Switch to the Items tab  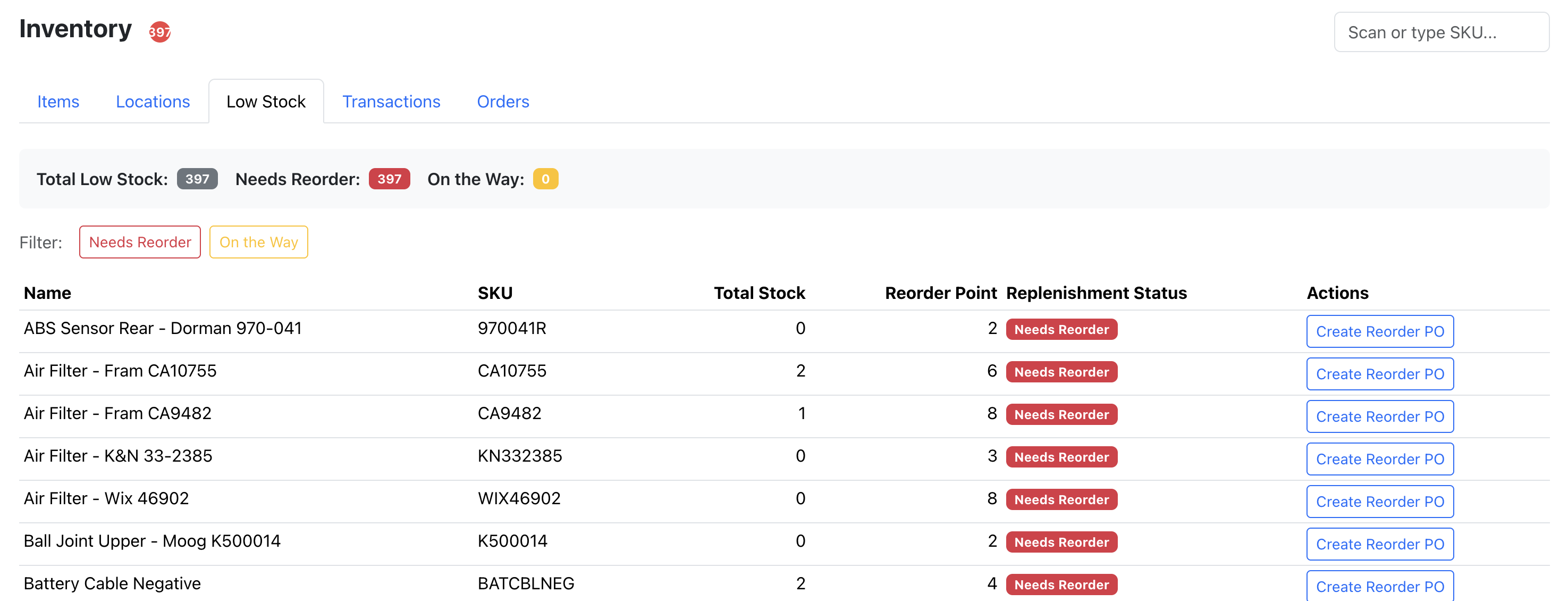(x=58, y=102)
